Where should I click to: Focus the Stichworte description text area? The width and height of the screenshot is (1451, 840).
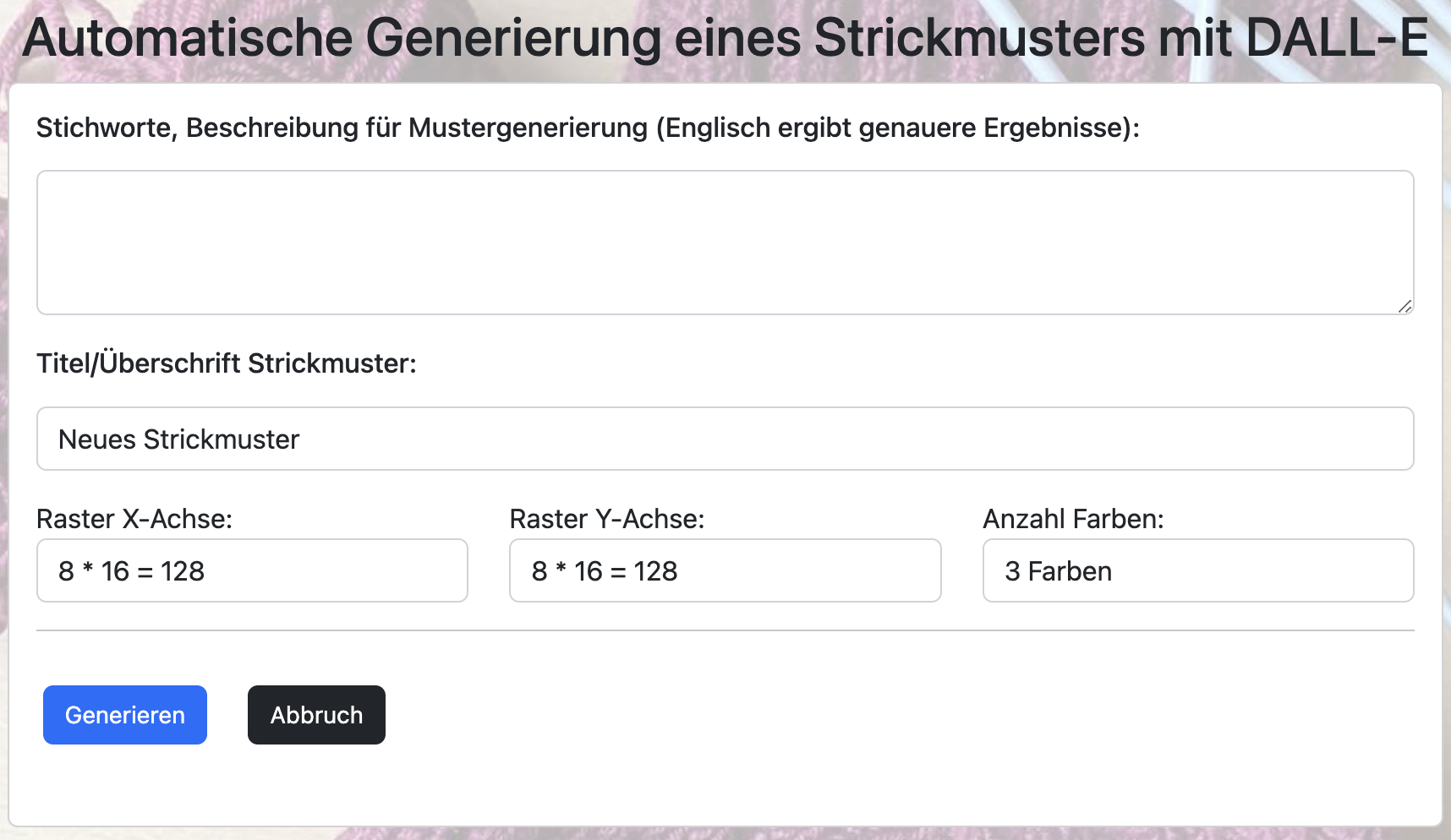tap(725, 243)
